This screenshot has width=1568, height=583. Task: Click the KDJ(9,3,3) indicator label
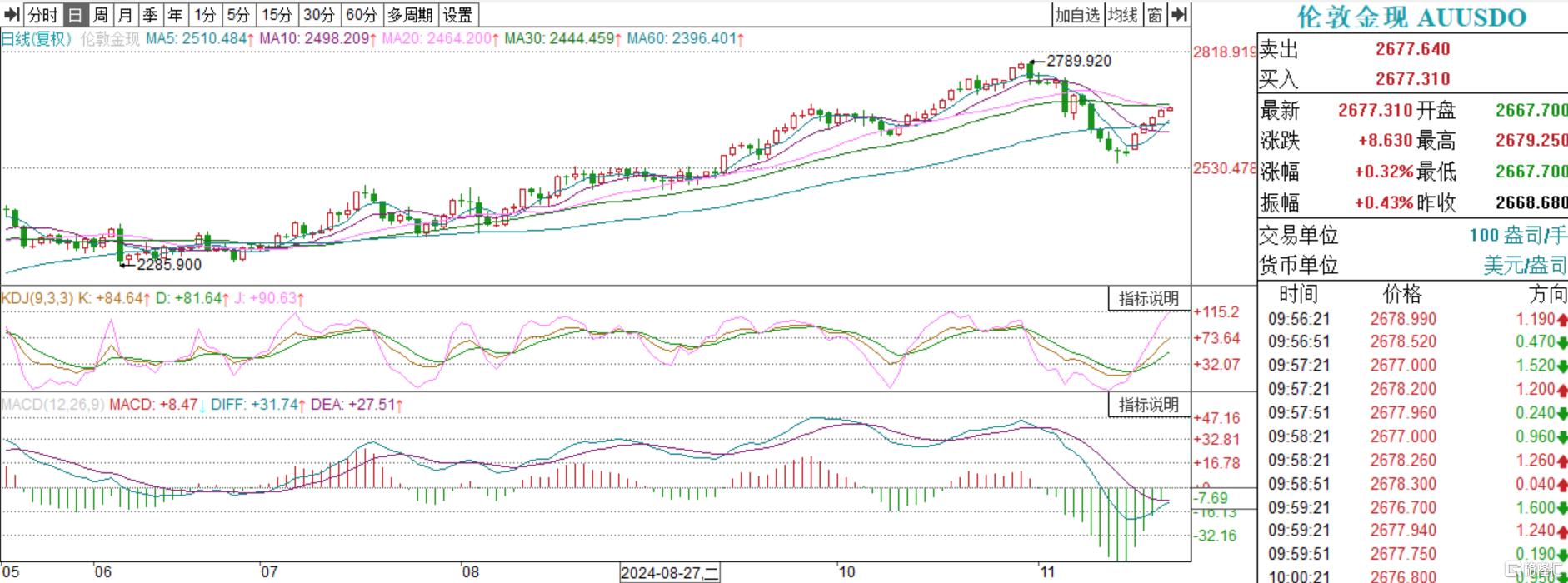pyautogui.click(x=37, y=298)
